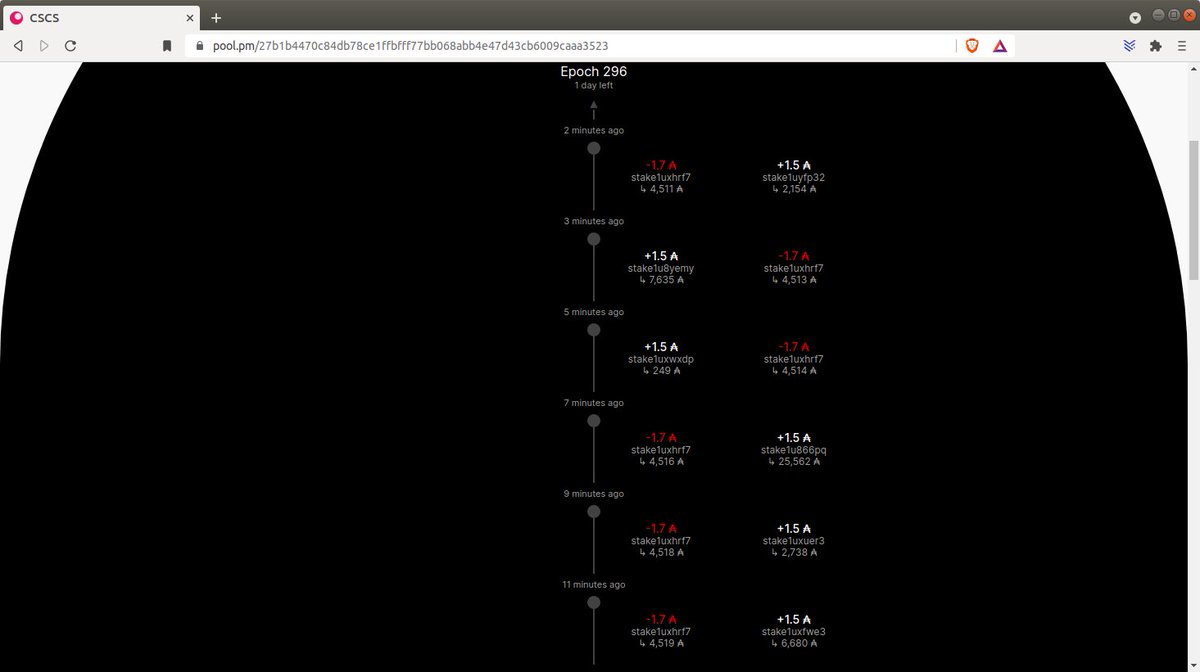Click the 2,154 balance value
The width and height of the screenshot is (1200, 672).
(794, 189)
